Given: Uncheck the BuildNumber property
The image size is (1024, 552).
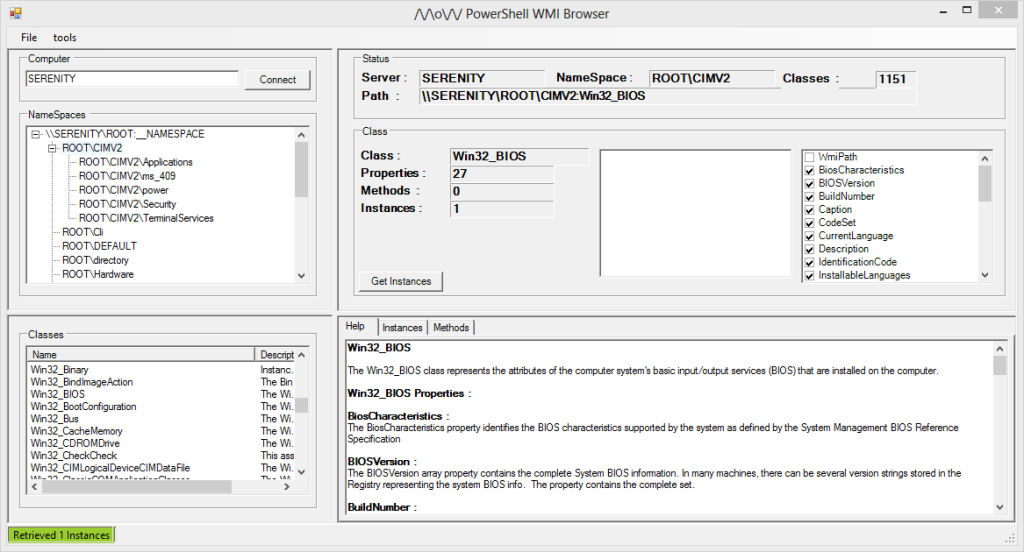Looking at the screenshot, I should point(810,197).
